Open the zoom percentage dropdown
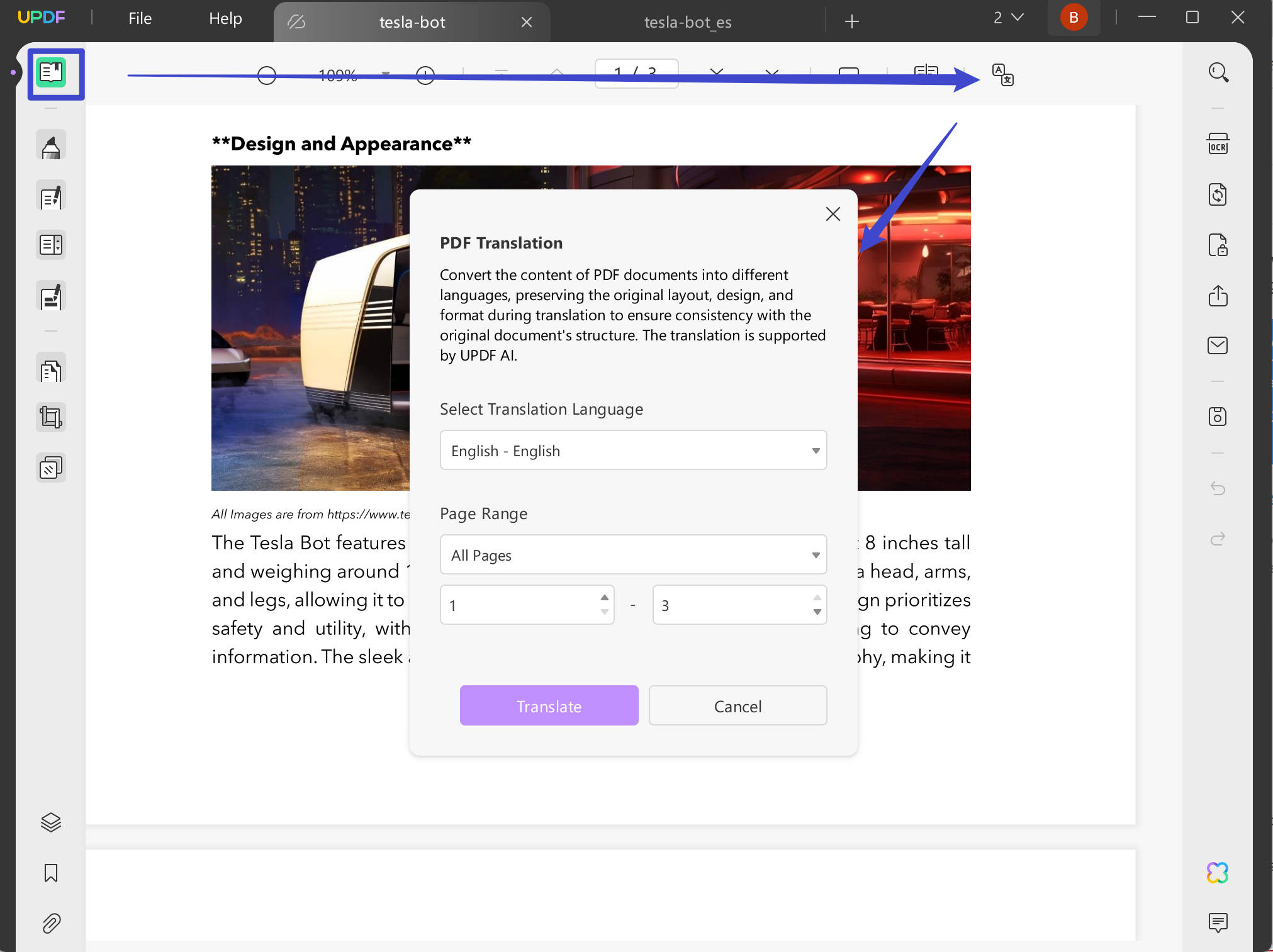 [x=384, y=75]
